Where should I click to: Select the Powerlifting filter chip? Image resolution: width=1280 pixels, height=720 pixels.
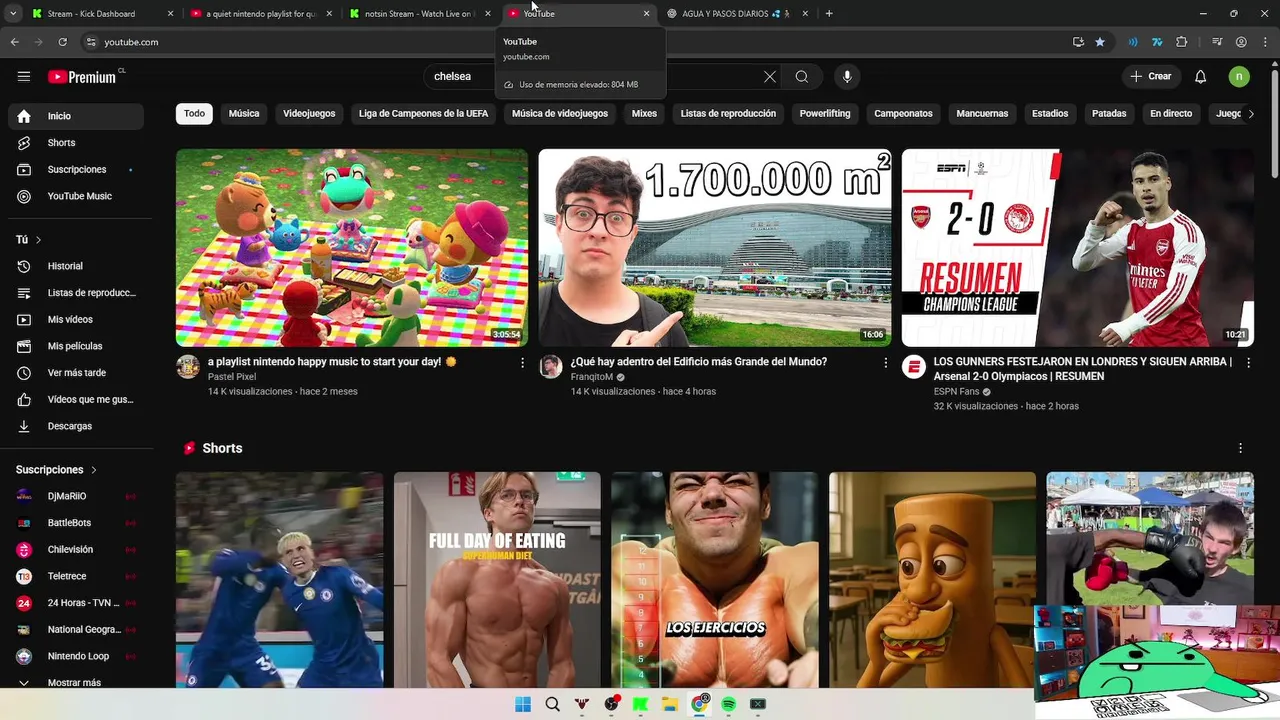click(x=825, y=114)
